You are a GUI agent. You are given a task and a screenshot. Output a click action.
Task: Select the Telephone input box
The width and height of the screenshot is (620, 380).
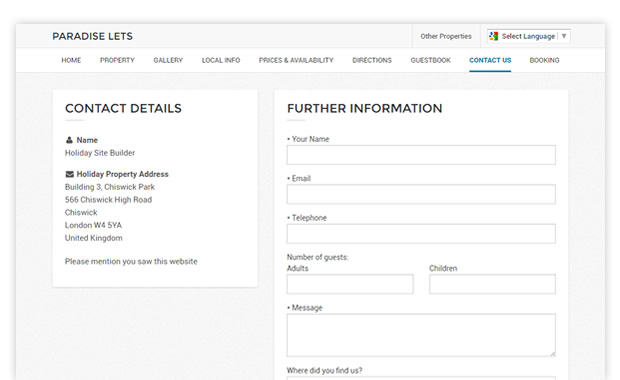pos(421,234)
